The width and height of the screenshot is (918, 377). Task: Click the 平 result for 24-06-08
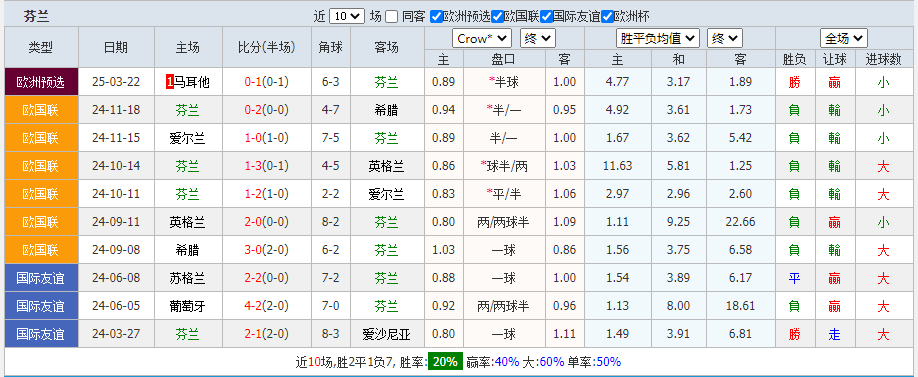pyautogui.click(x=794, y=278)
